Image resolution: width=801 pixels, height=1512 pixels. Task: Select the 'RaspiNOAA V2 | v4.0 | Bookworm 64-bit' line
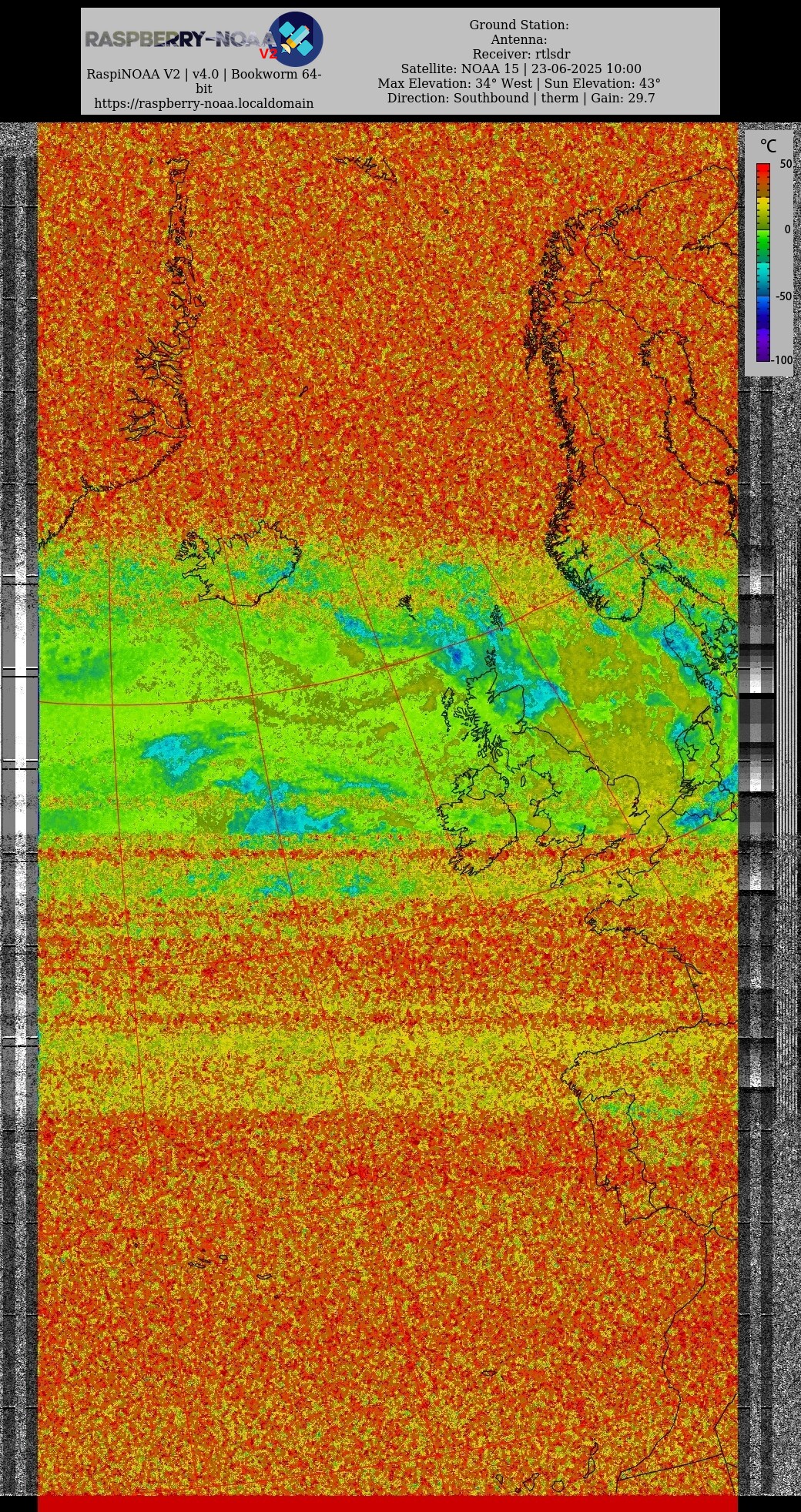204,82
